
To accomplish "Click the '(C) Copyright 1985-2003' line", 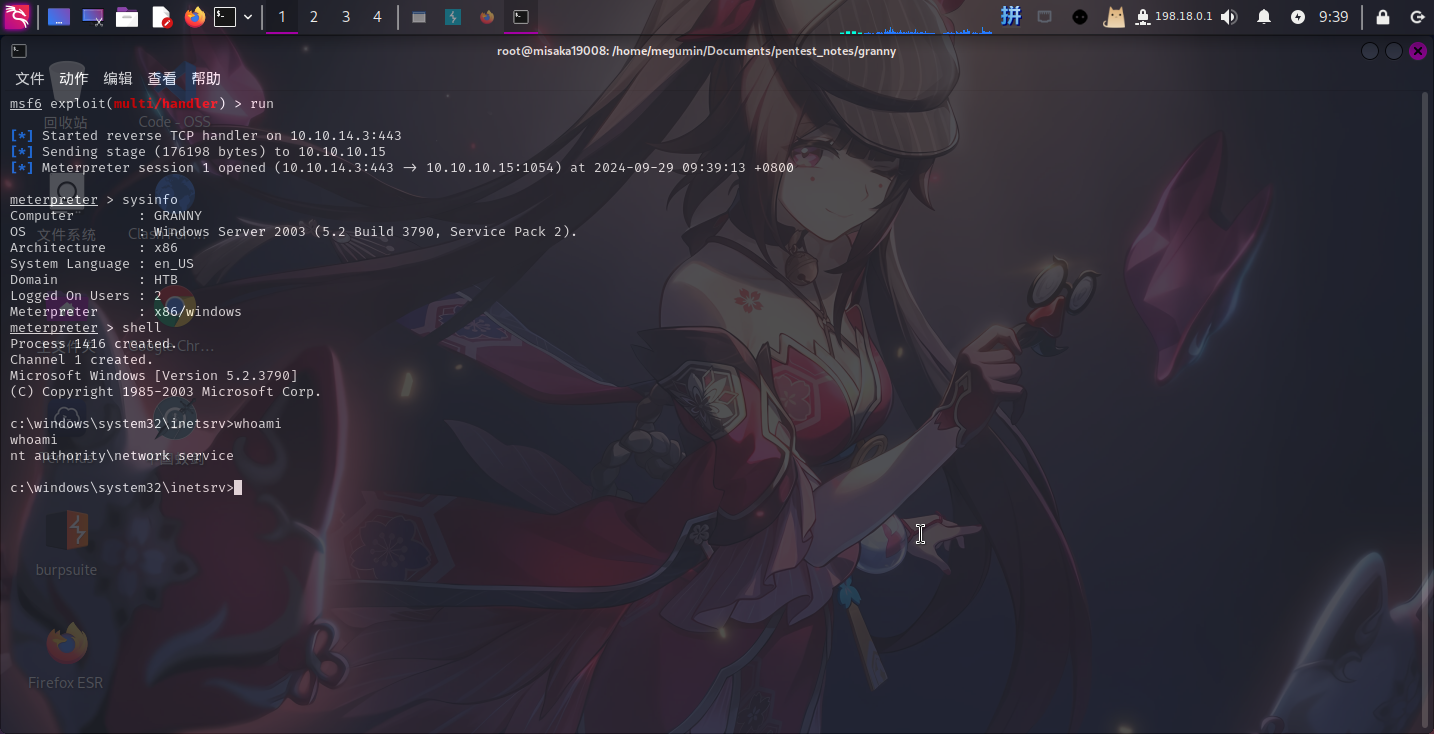I will click(x=166, y=392).
